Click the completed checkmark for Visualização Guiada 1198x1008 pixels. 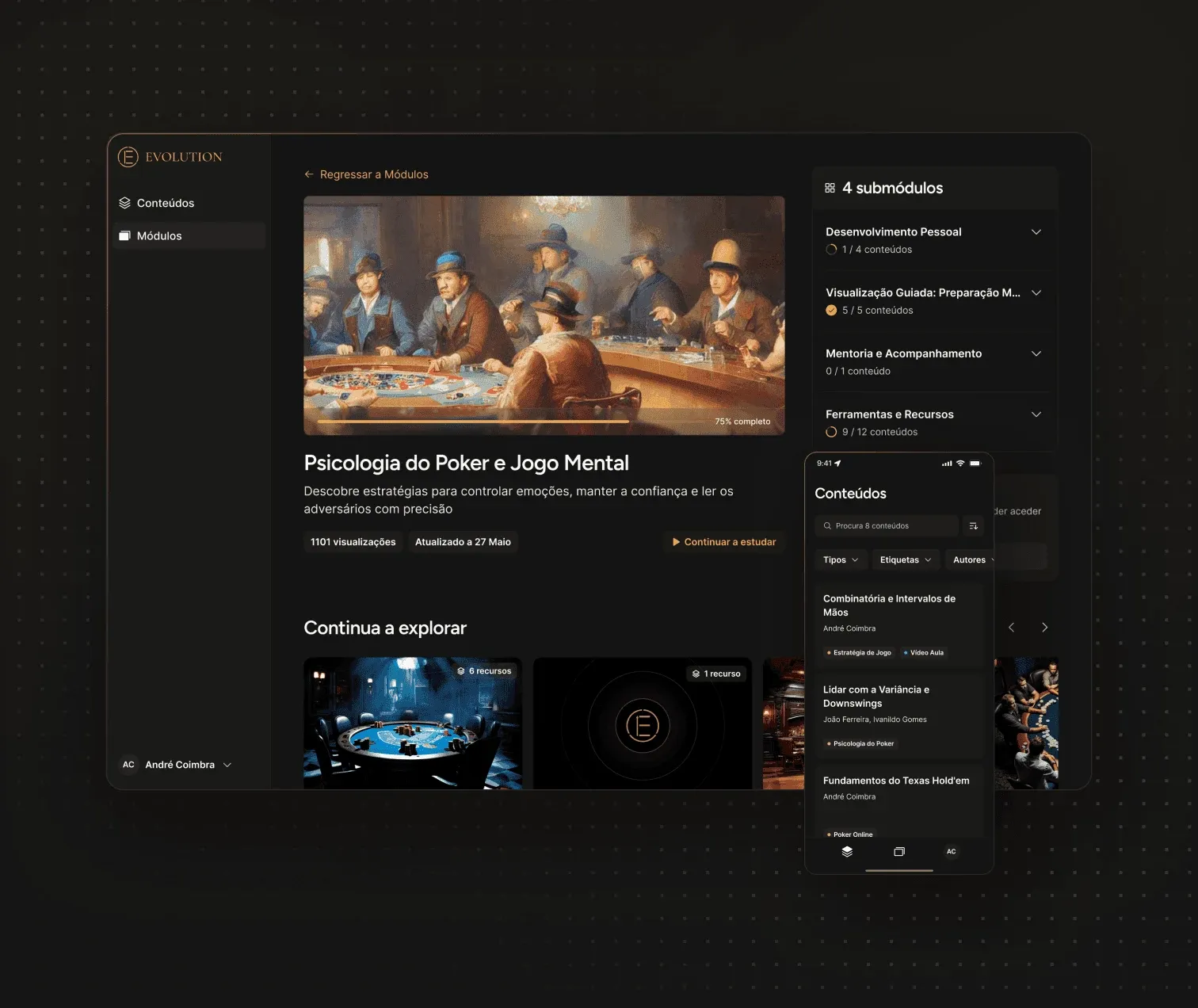pyautogui.click(x=831, y=311)
